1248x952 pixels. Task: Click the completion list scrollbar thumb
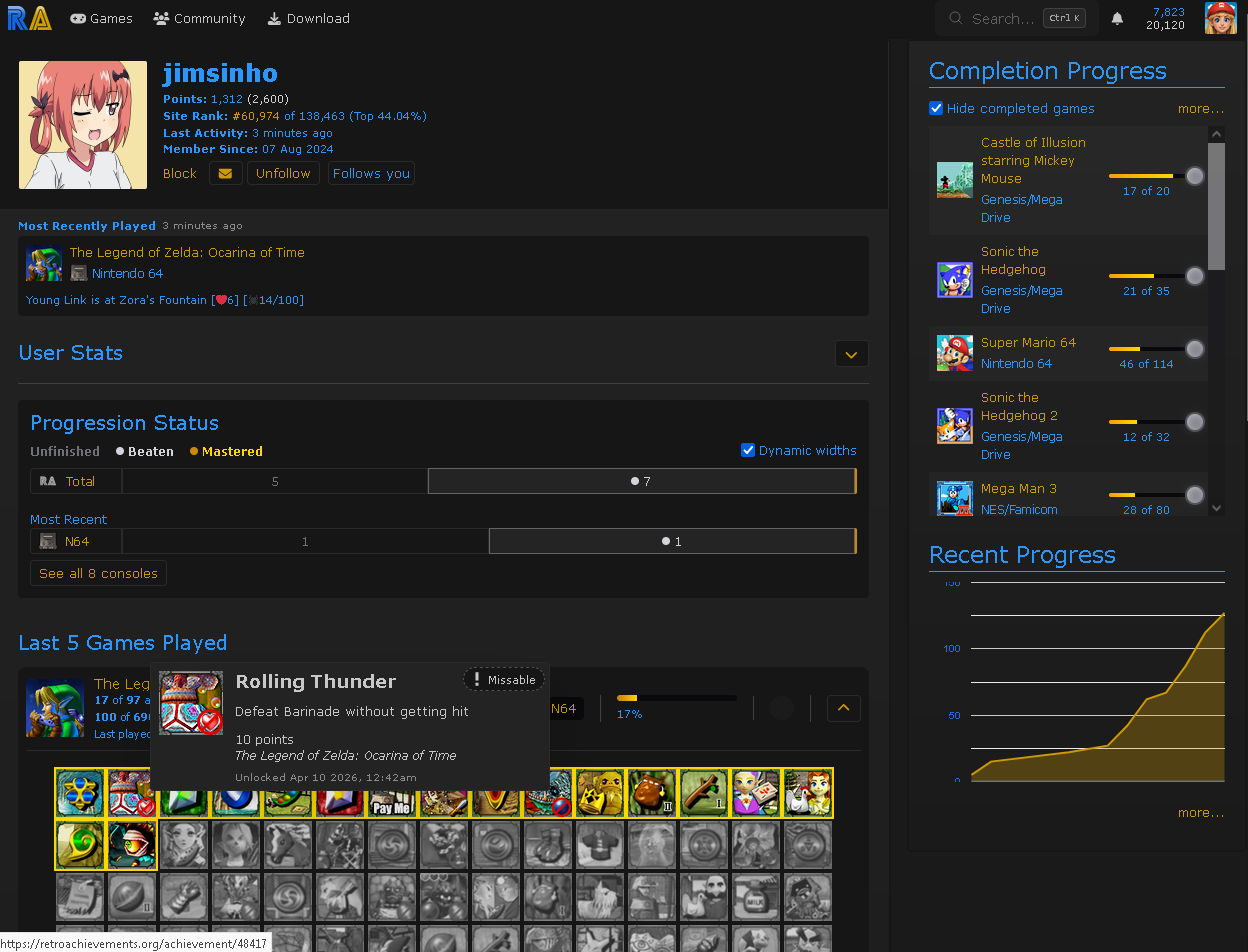1216,206
